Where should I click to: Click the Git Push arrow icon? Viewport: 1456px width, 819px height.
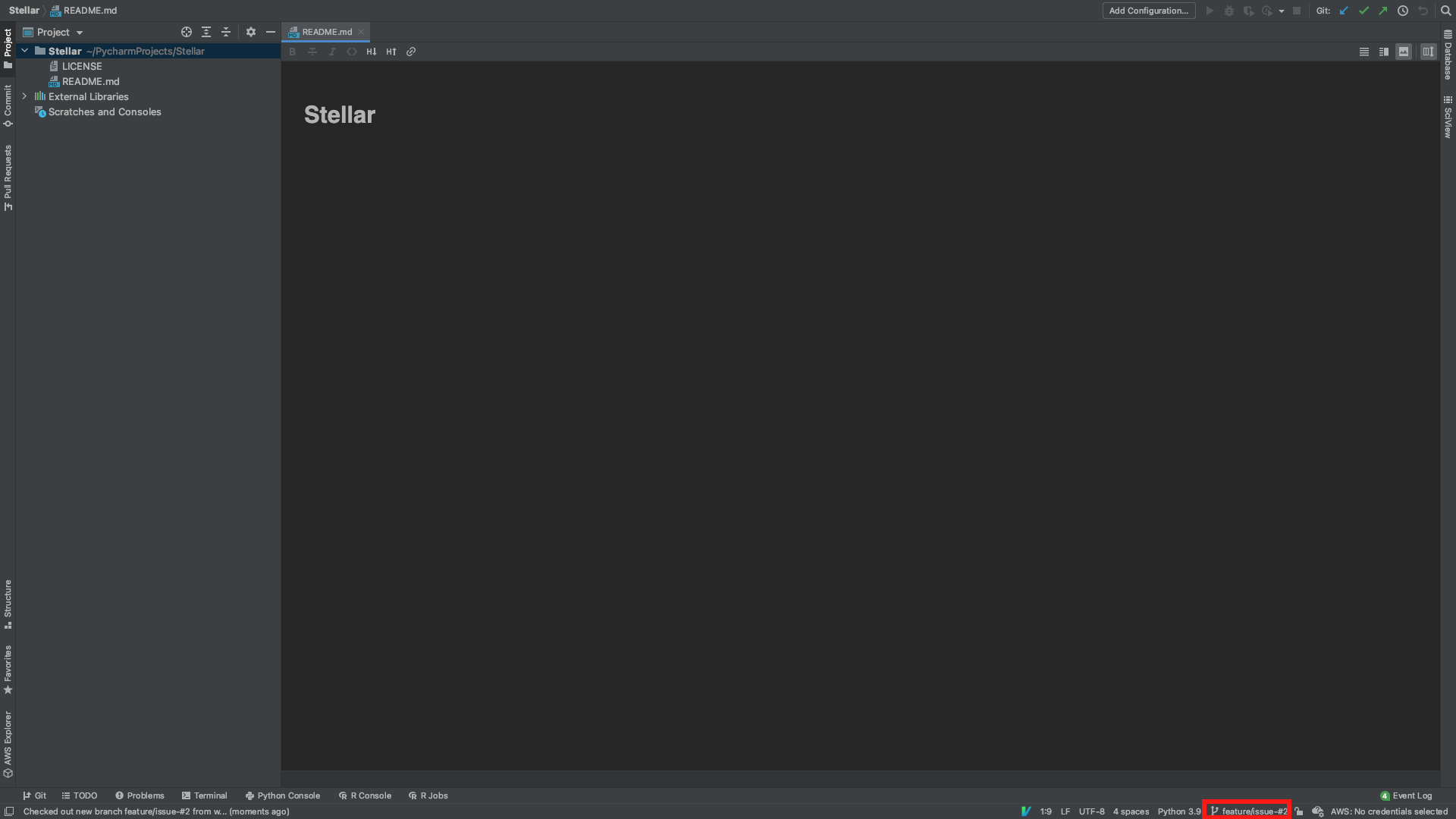tap(1383, 11)
